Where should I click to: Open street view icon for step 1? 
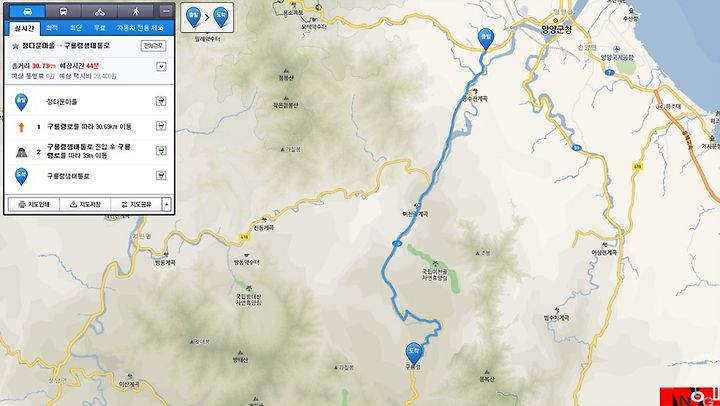coord(161,126)
